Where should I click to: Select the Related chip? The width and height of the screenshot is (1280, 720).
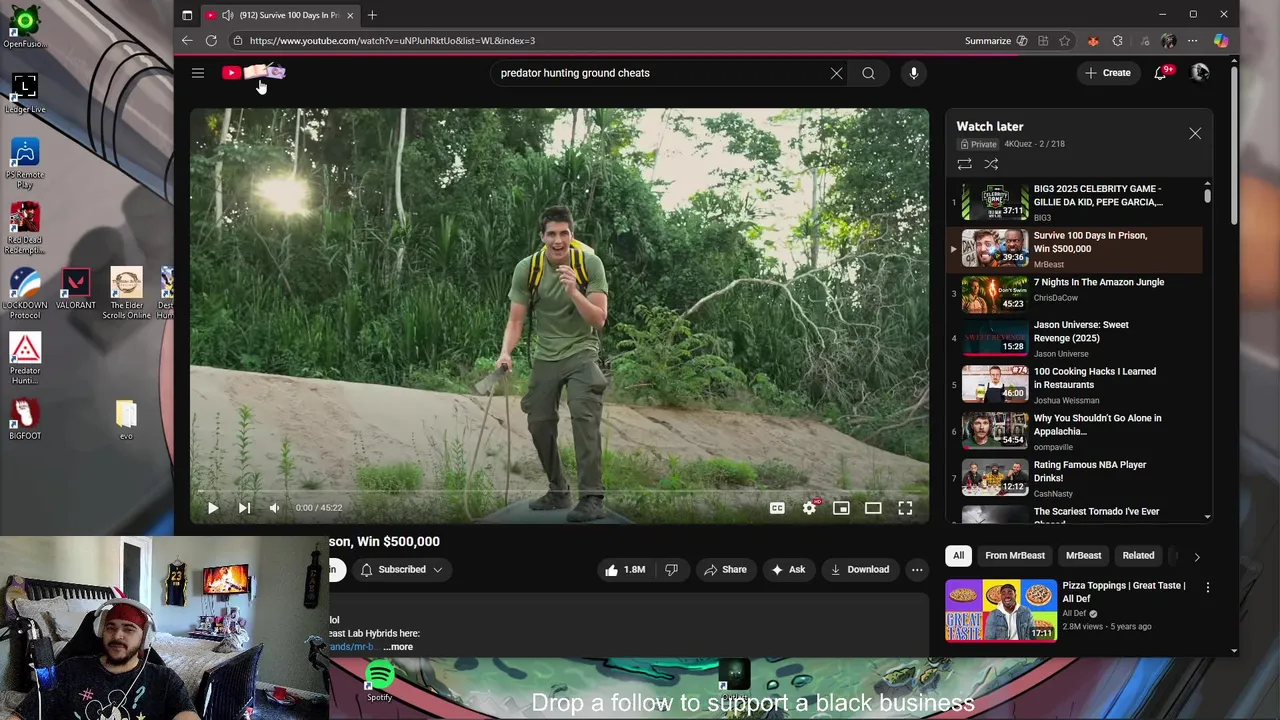click(x=1138, y=556)
